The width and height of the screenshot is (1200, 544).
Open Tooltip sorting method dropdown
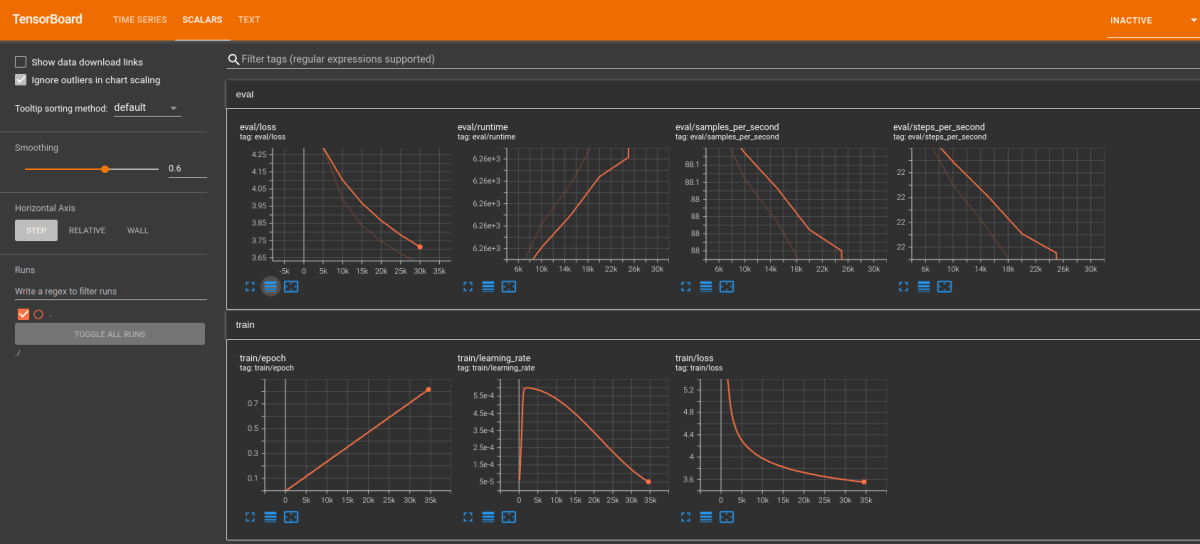147,108
